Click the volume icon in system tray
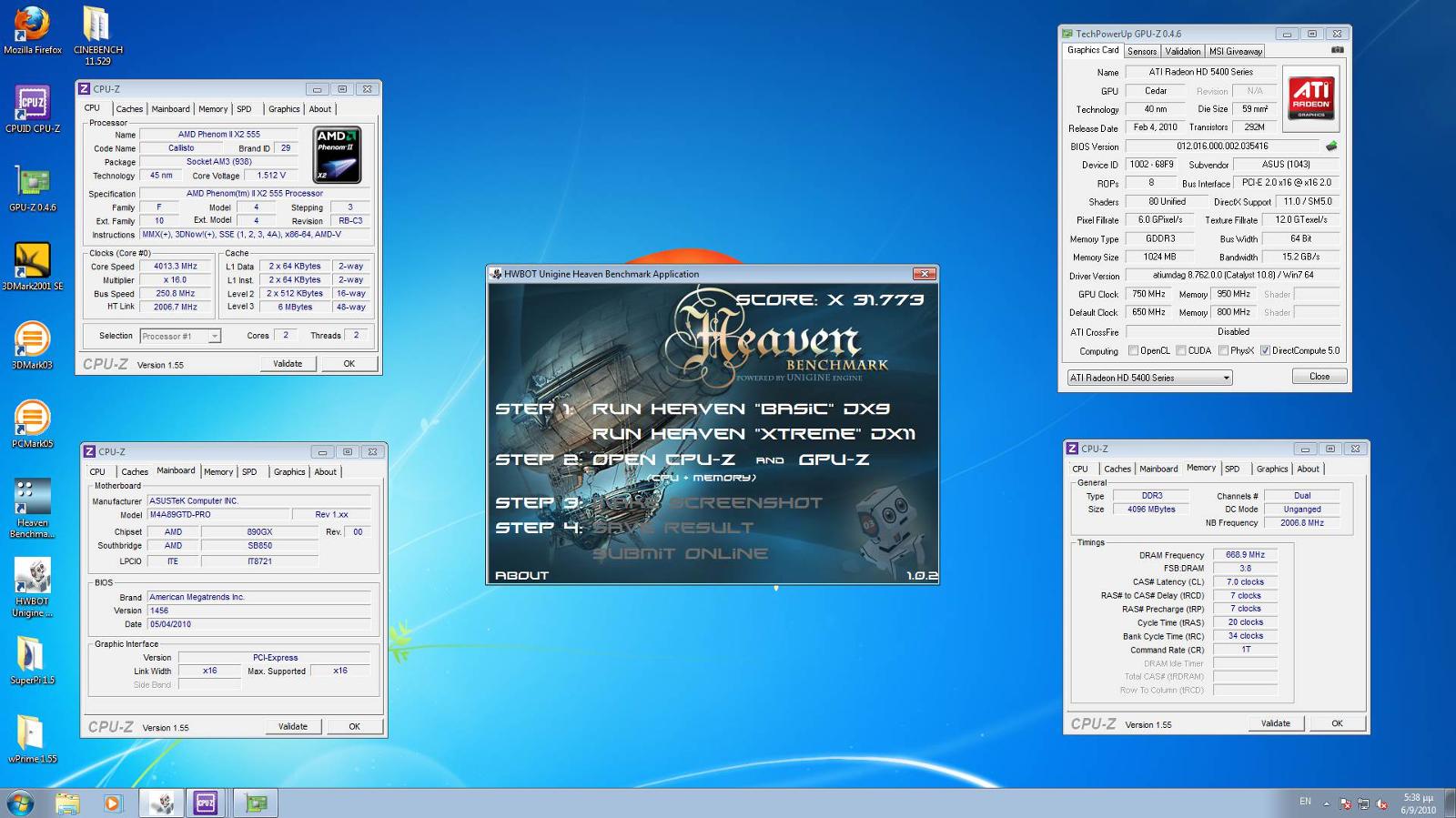The width and height of the screenshot is (1456, 818). tap(1382, 803)
